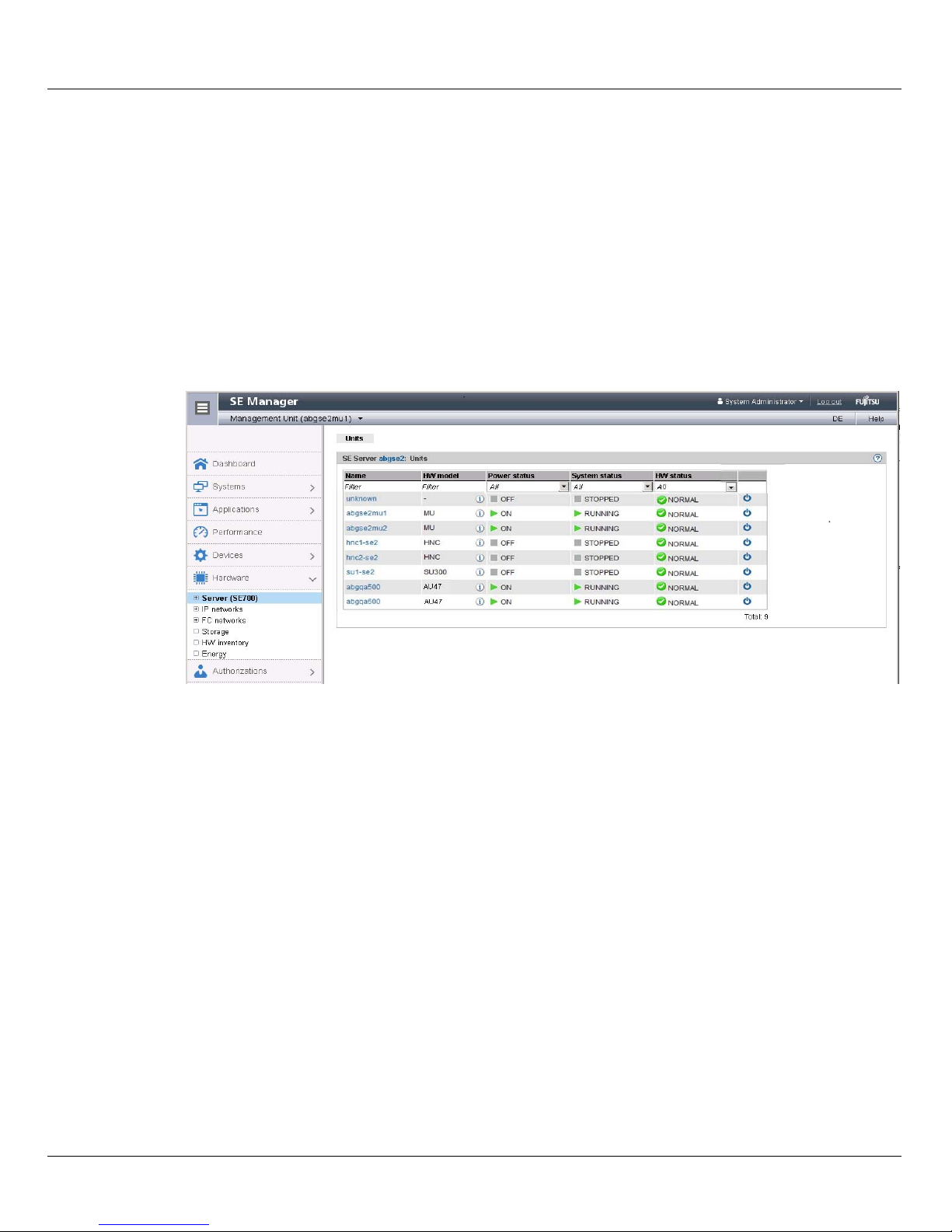Viewport: 952px width, 1232px height.
Task: Sort by the Name column header
Action: pos(382,476)
